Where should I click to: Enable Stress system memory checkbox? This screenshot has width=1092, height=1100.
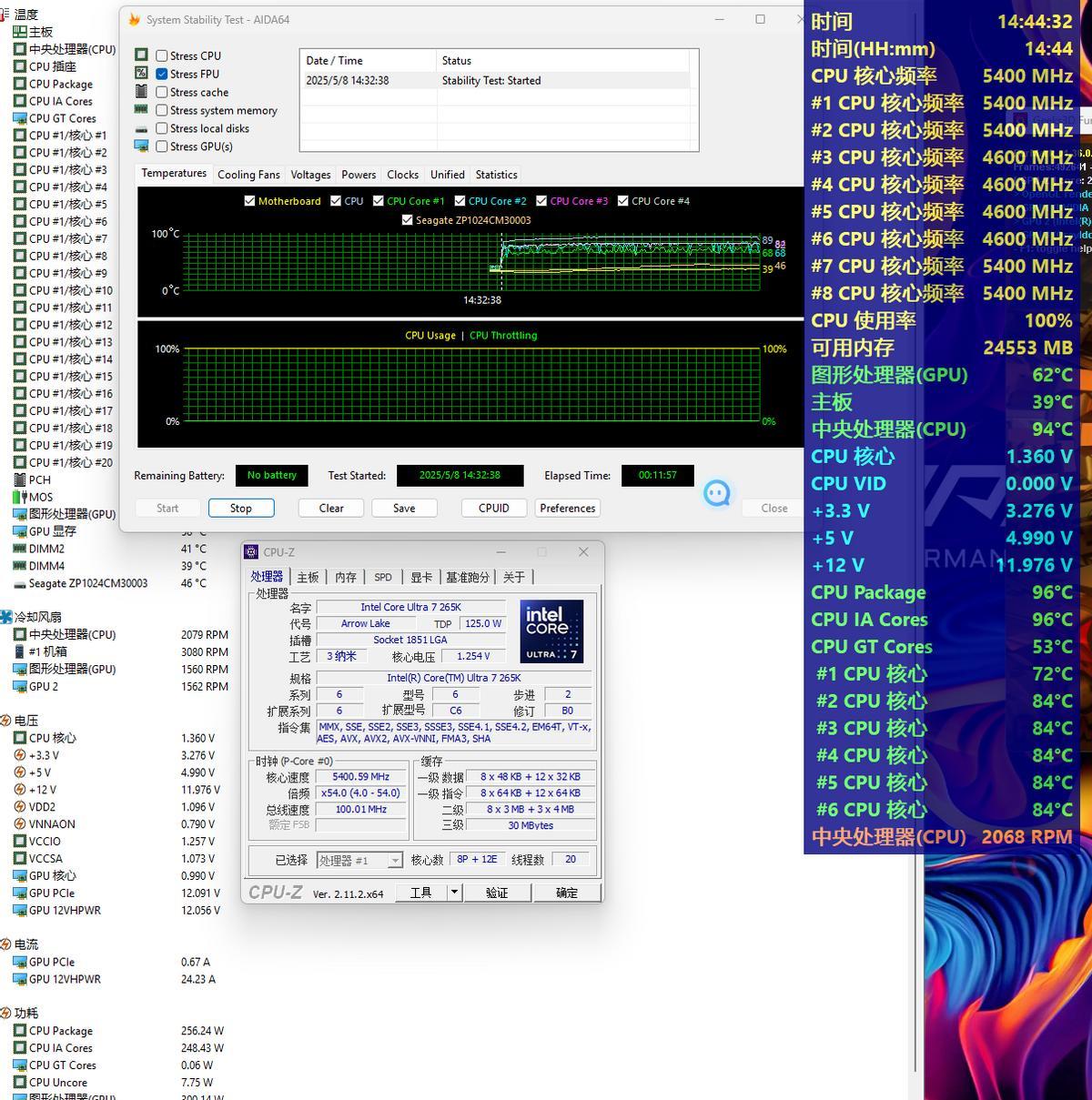point(161,110)
